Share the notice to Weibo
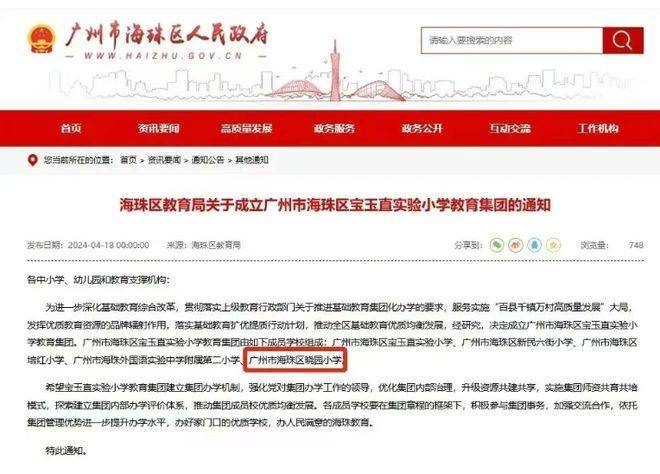This screenshot has width=660, height=474. point(516,245)
